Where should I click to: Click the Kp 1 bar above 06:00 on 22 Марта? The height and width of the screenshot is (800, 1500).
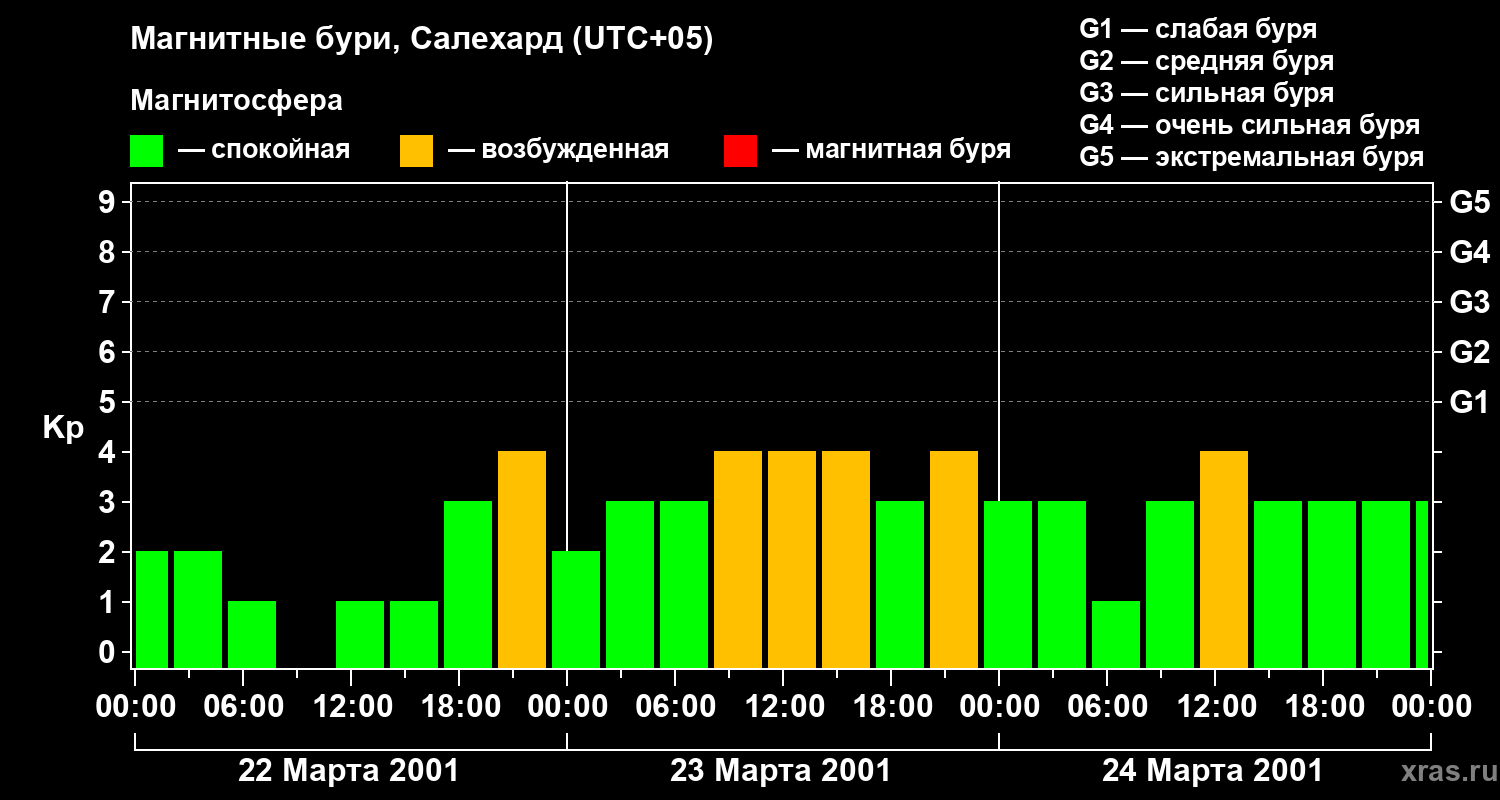click(x=252, y=635)
